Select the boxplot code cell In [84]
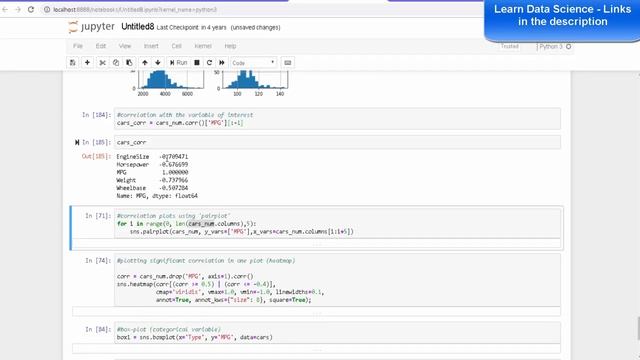The image size is (640, 360). (337, 333)
